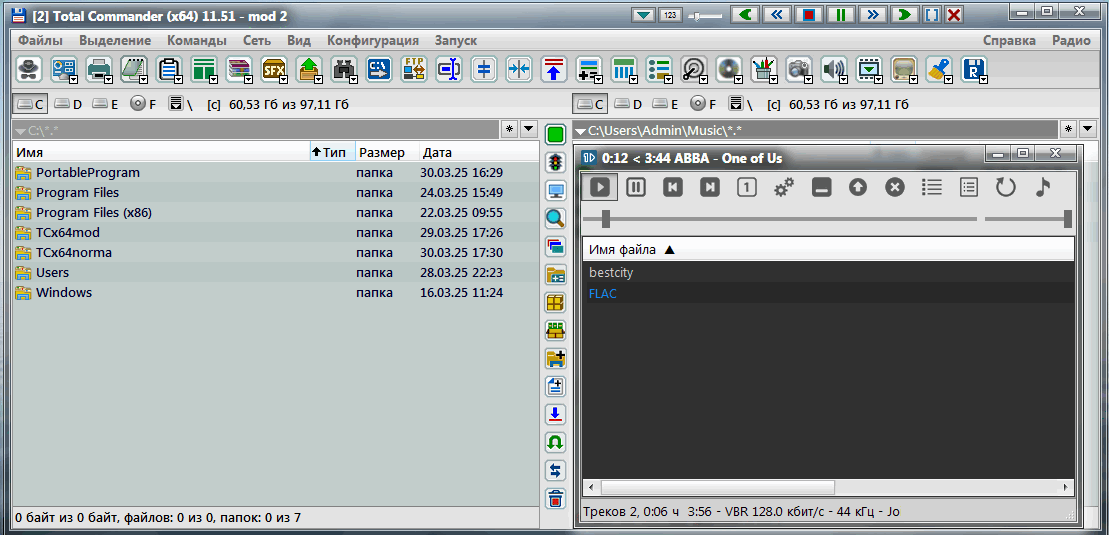The width and height of the screenshot is (1109, 535).
Task: Click the broom cleanup toolbar icon
Action: [939, 69]
